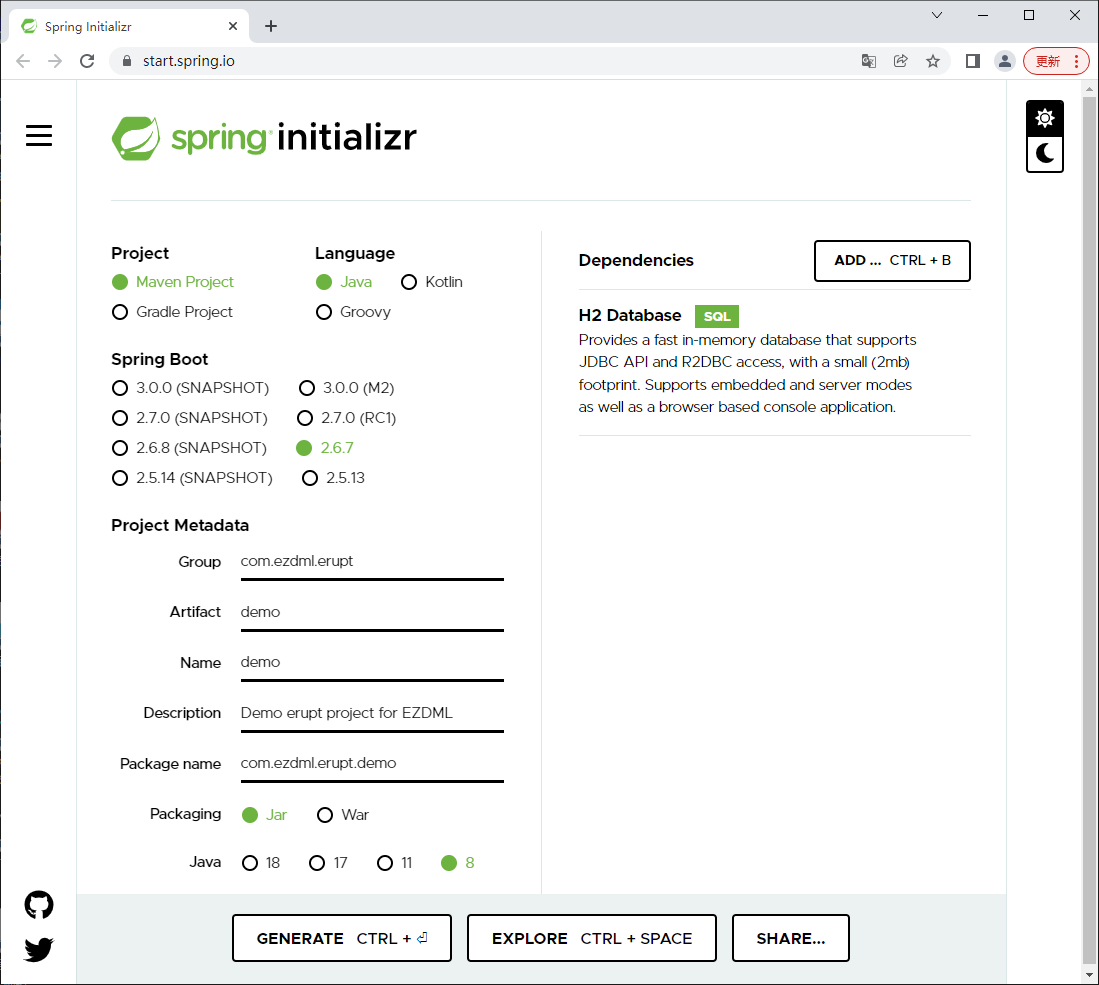Image resolution: width=1099 pixels, height=985 pixels.
Task: Select Gradle Project option
Action: point(172,312)
